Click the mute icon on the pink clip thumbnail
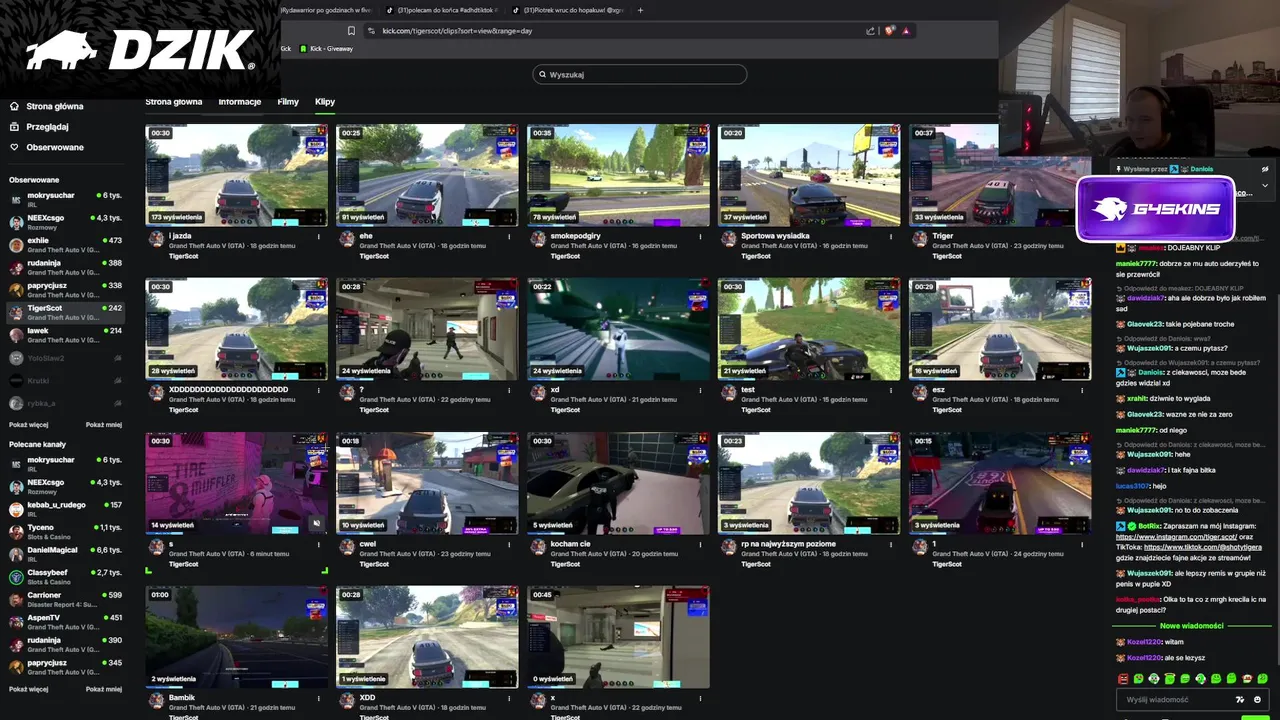This screenshot has width=1280, height=720. [x=316, y=523]
